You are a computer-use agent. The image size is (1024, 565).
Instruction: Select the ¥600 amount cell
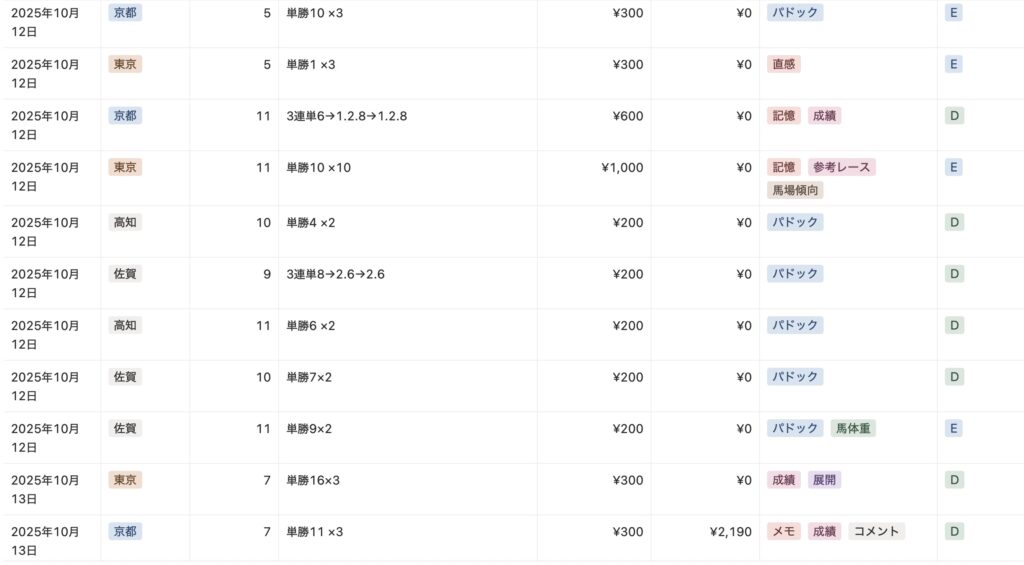(628, 116)
